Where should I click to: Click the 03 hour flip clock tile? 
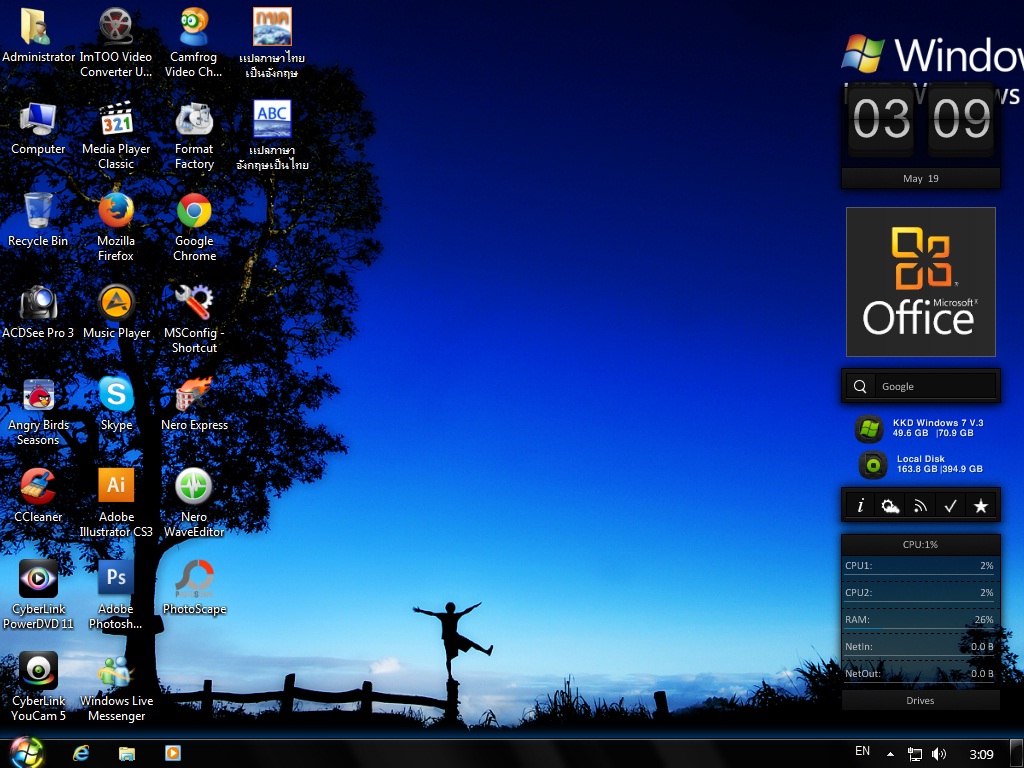880,121
